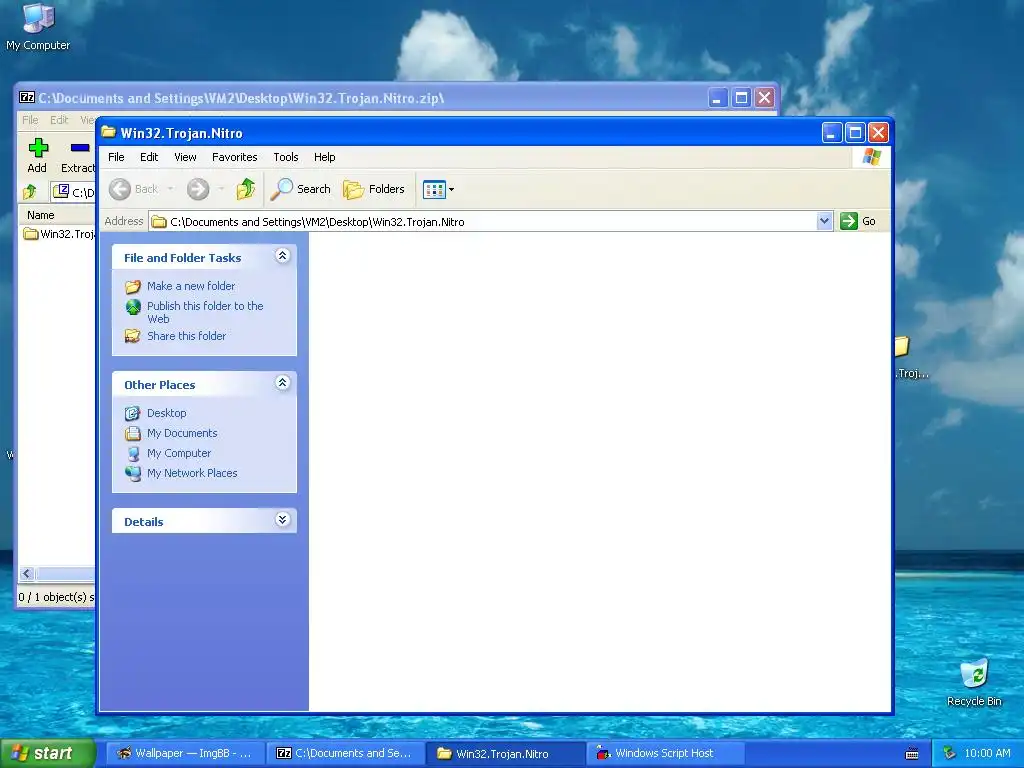Image resolution: width=1024 pixels, height=768 pixels.
Task: Click the My Computer icon in sidebar
Action: (x=133, y=453)
